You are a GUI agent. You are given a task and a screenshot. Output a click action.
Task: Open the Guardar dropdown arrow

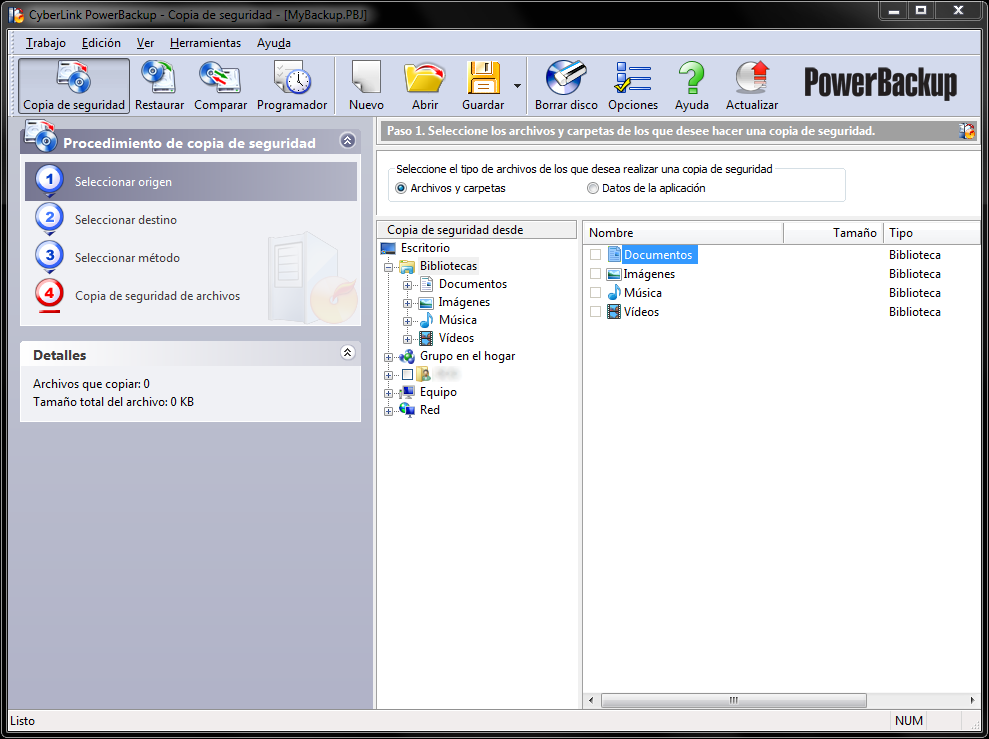coord(517,86)
